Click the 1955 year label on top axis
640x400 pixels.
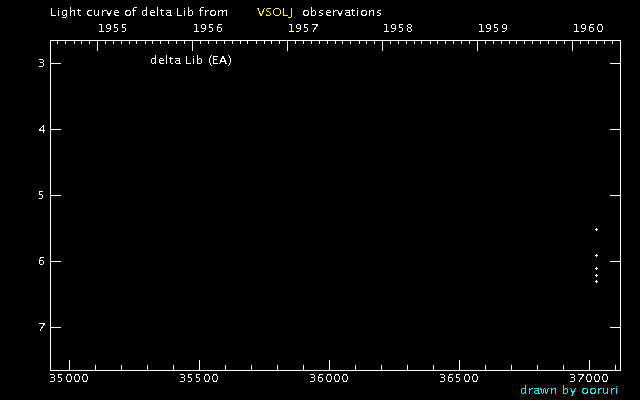click(x=112, y=28)
